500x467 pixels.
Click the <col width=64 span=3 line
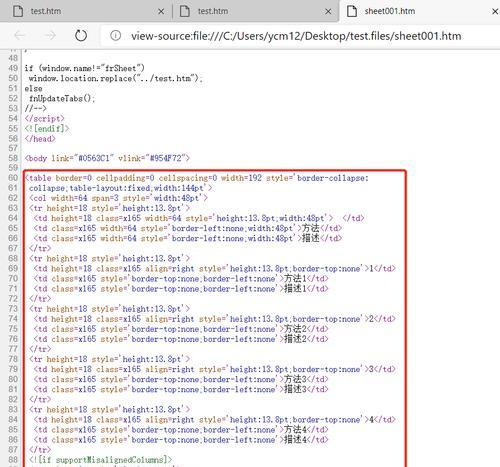(118, 198)
